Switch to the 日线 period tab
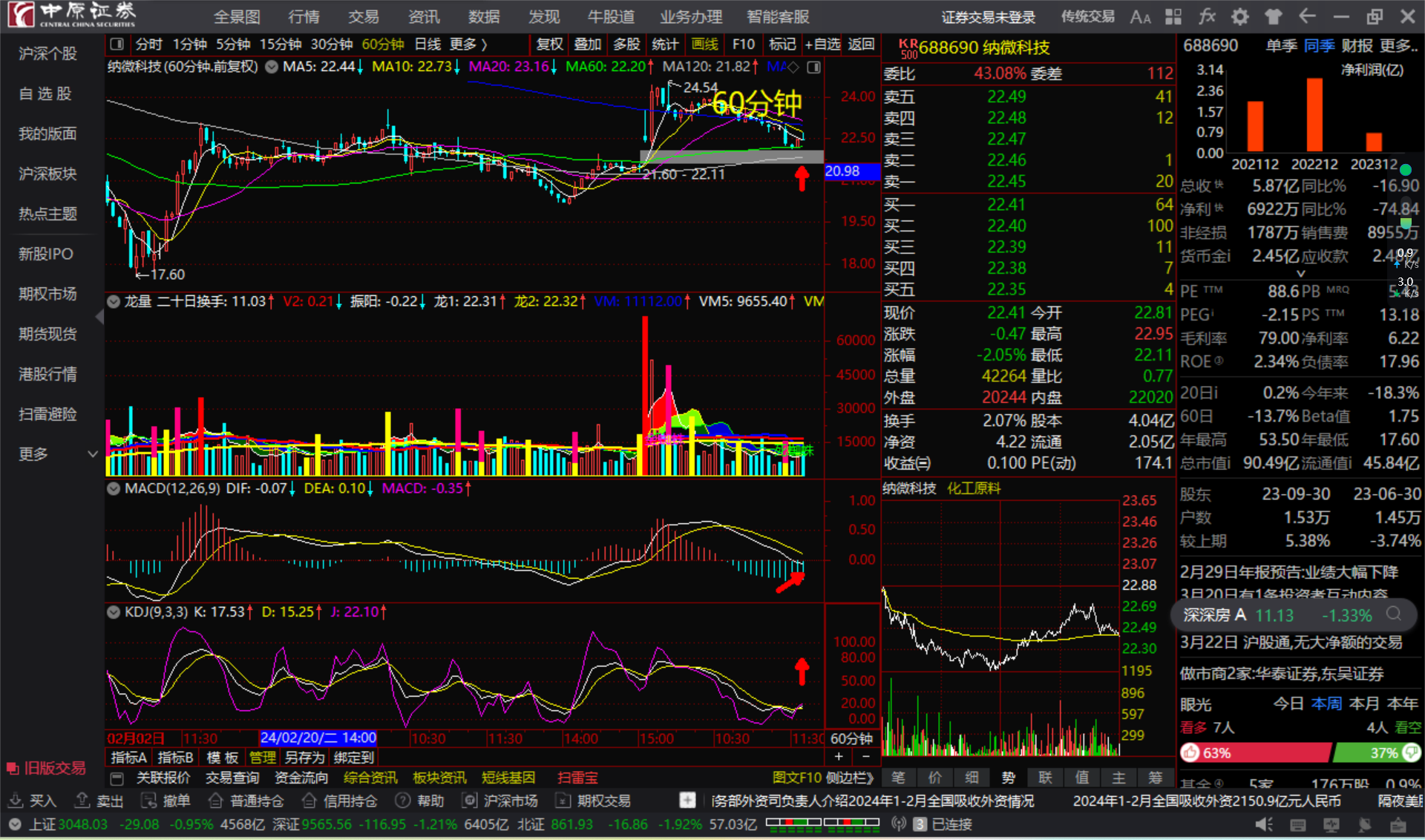 (427, 45)
